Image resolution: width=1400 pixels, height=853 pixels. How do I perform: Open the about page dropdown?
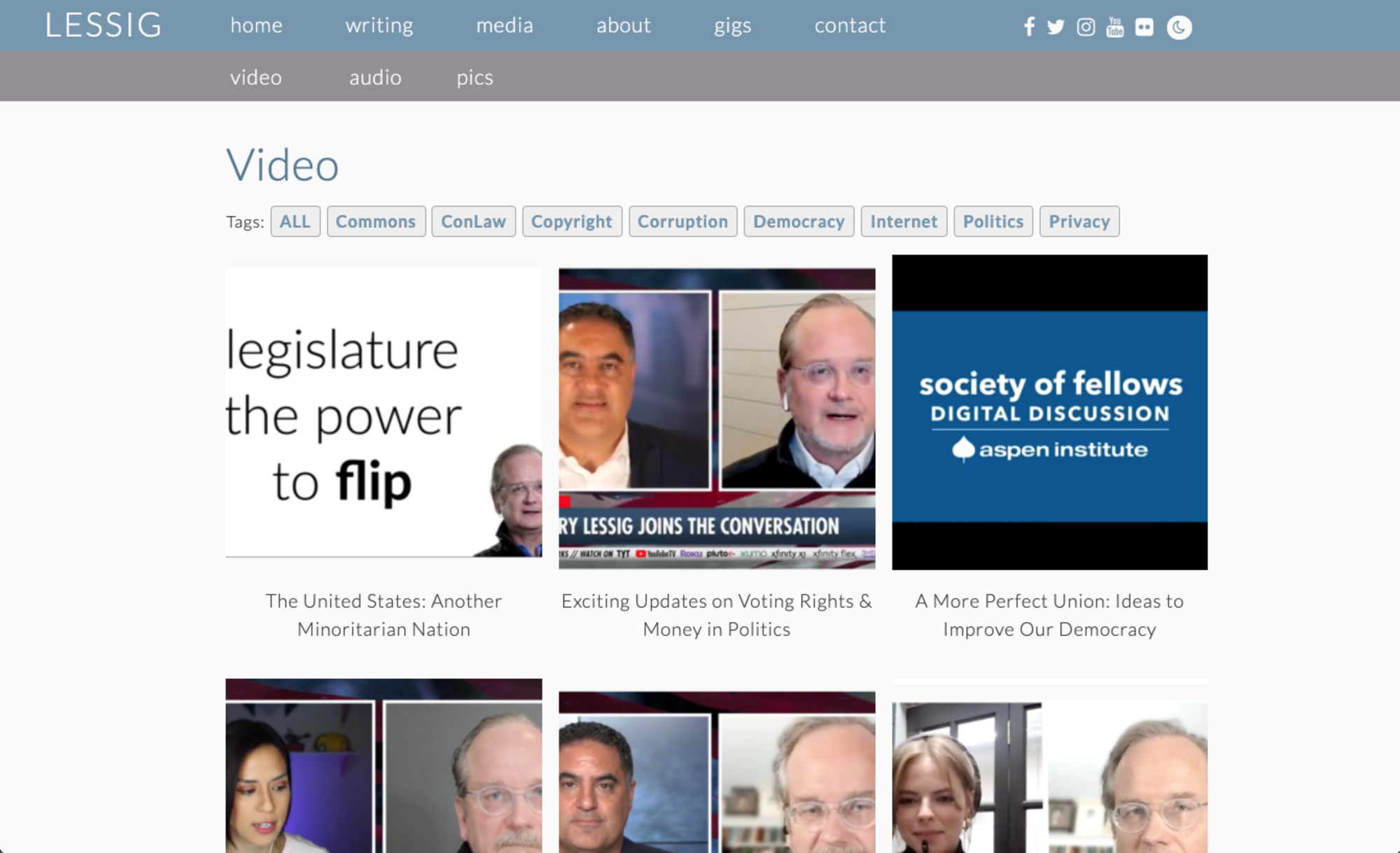coord(623,25)
